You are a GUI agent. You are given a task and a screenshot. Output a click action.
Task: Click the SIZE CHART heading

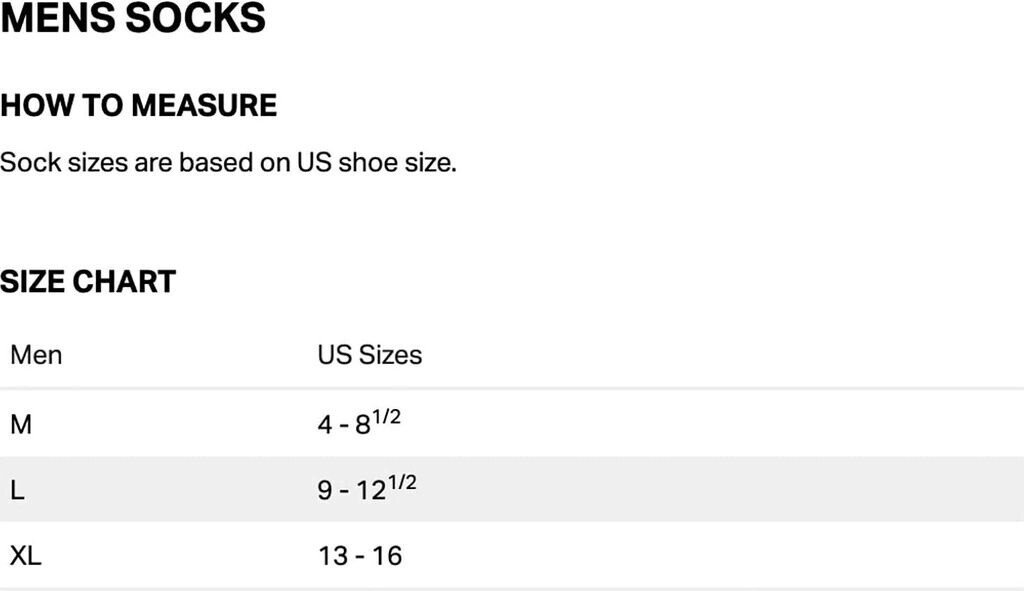tap(88, 282)
